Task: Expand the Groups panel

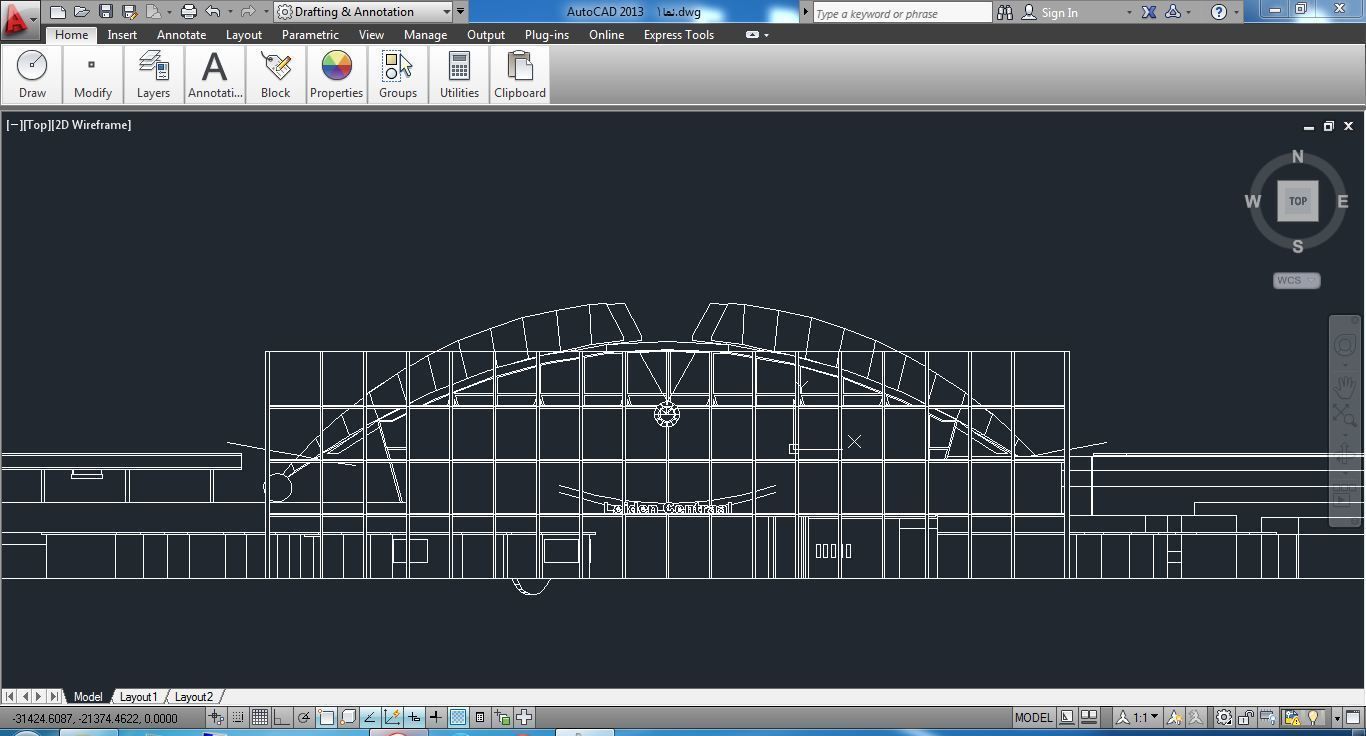Action: click(397, 74)
